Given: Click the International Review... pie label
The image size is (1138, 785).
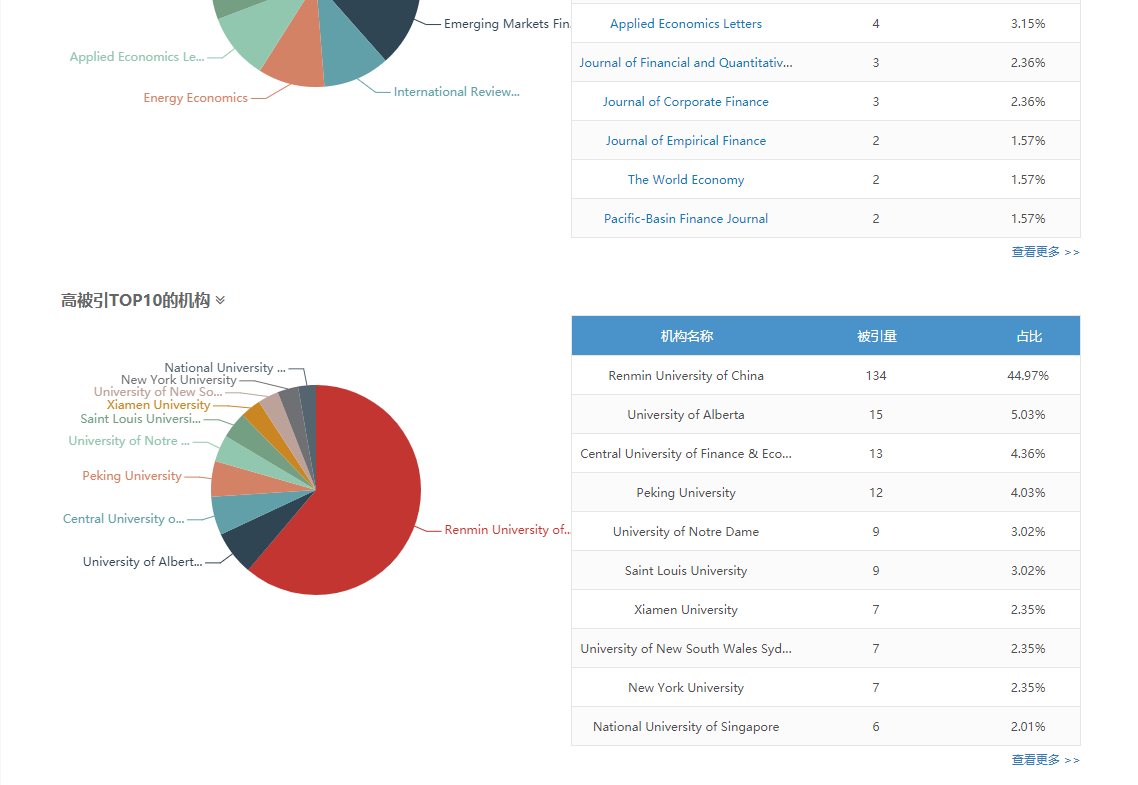Looking at the screenshot, I should [457, 92].
